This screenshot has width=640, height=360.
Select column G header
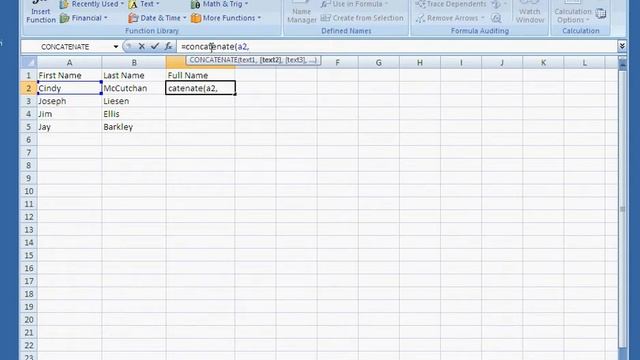point(379,62)
